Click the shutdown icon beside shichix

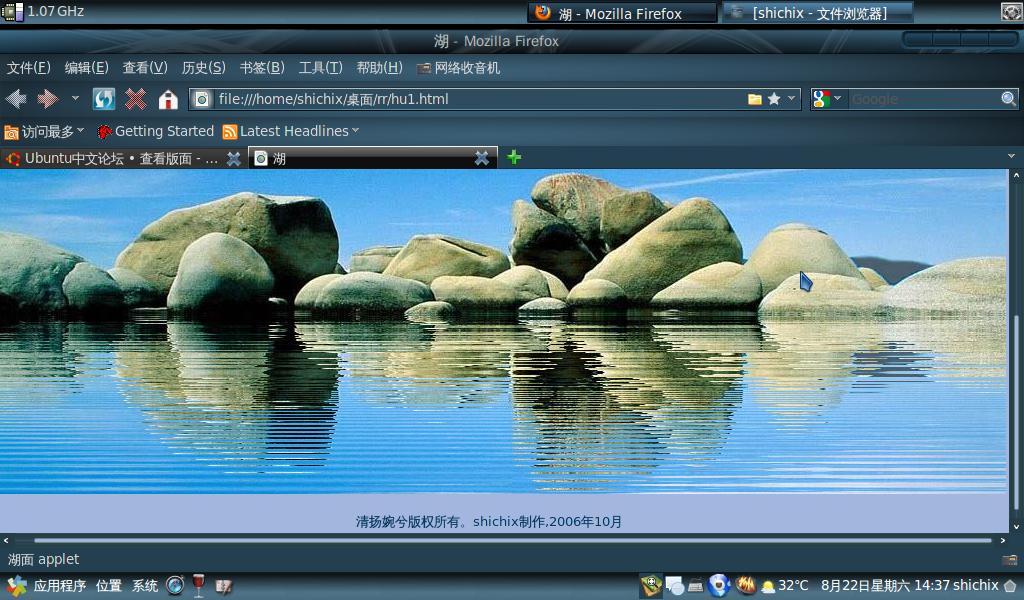tap(1010, 586)
